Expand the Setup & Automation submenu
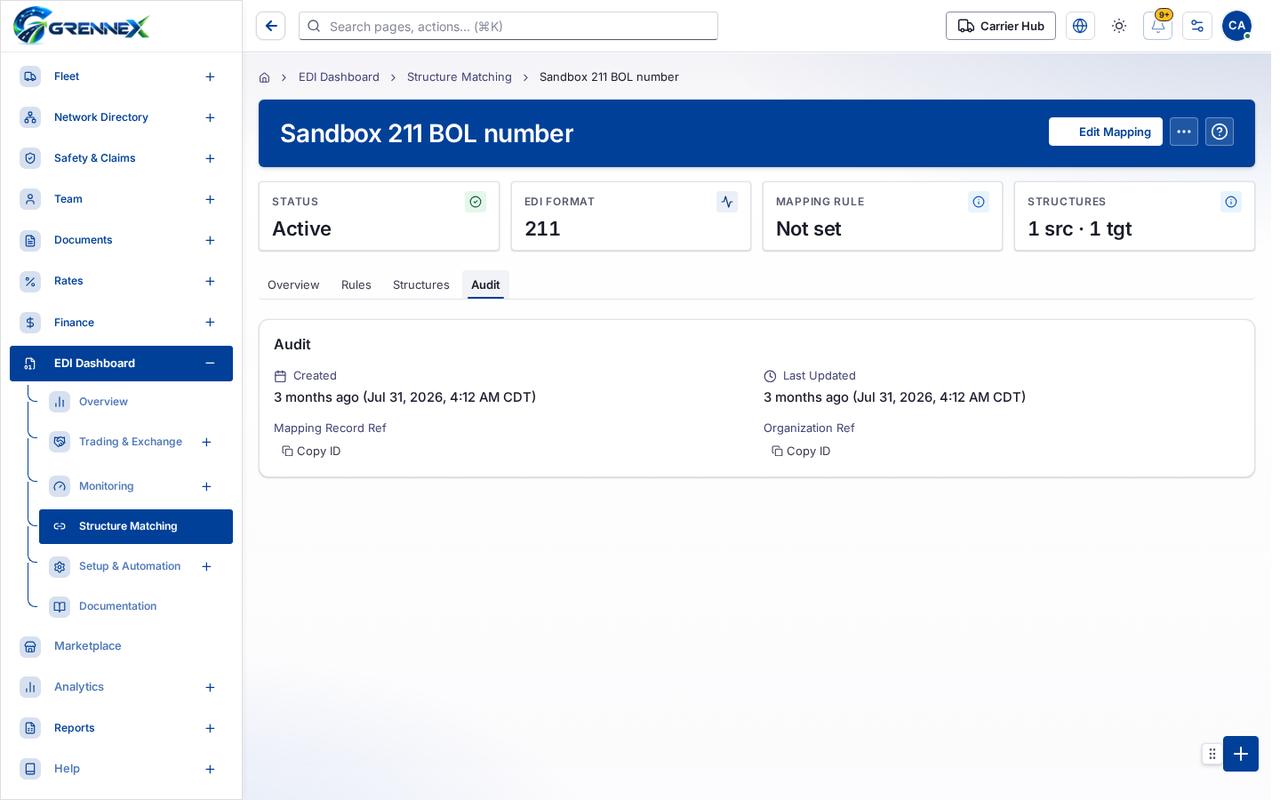Image resolution: width=1280 pixels, height=800 pixels. [x=206, y=567]
